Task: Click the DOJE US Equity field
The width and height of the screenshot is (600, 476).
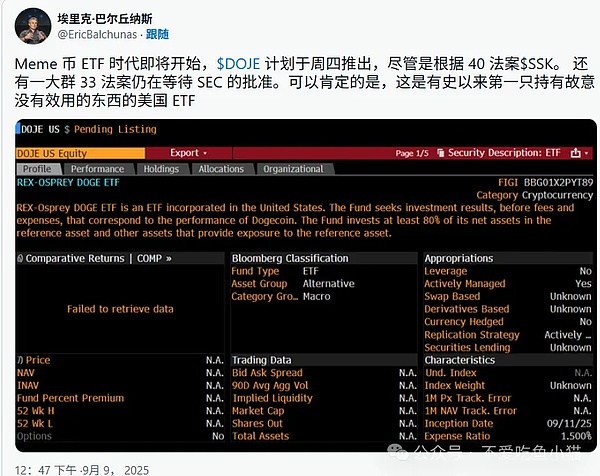Action: 80,153
